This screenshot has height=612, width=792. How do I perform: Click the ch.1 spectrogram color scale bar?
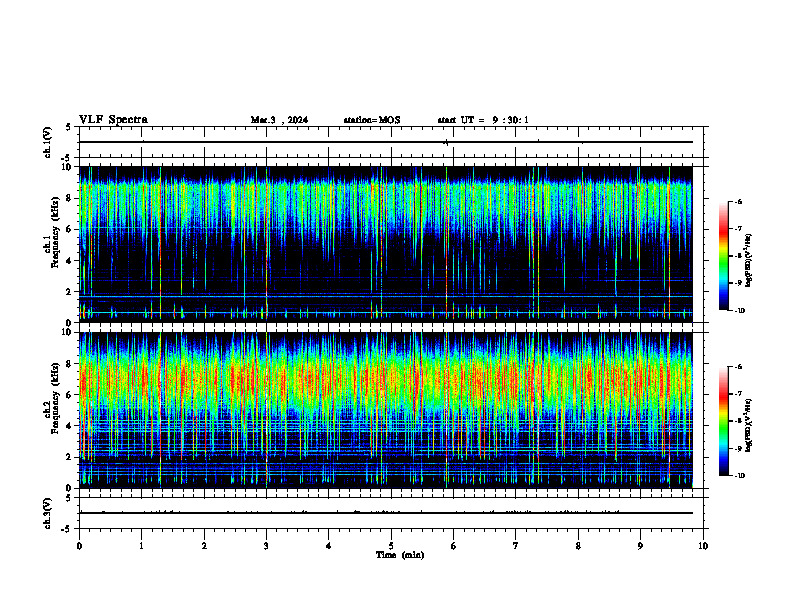click(724, 256)
